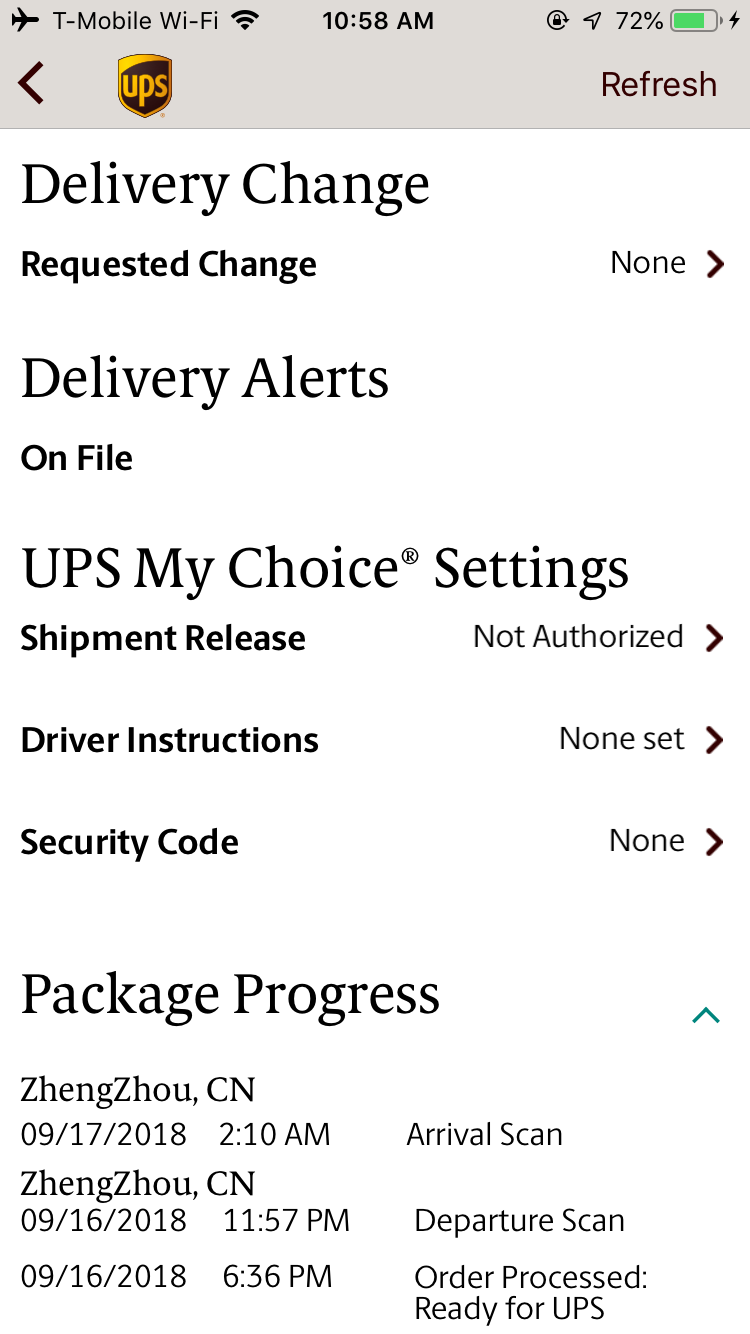The height and width of the screenshot is (1334, 750).
Task: Tap the Departure Scan progress entry
Action: (x=519, y=1220)
